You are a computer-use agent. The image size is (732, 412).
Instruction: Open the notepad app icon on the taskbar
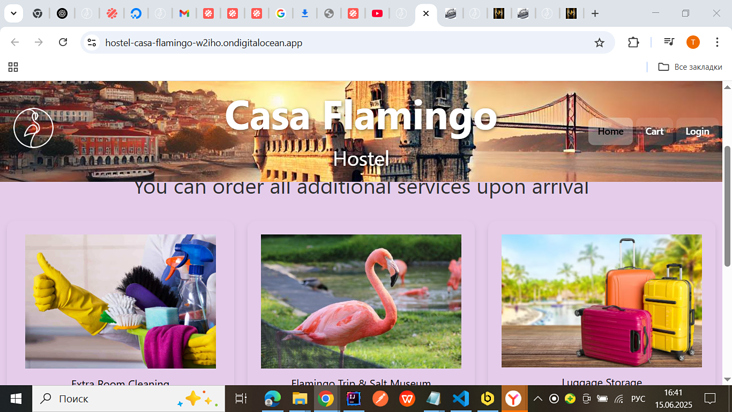coord(434,398)
